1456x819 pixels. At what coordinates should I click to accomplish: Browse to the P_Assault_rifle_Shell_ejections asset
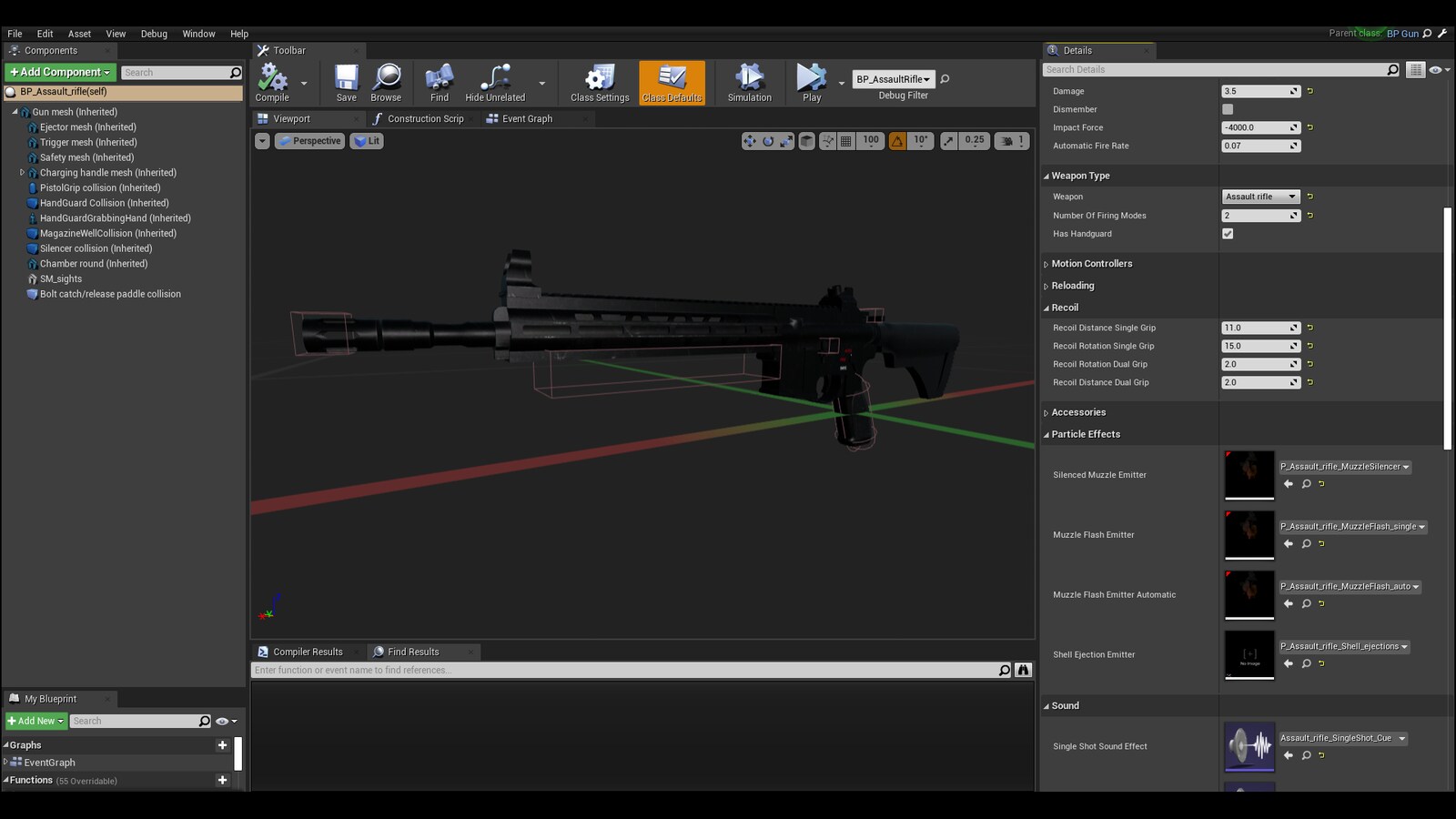(x=1307, y=663)
